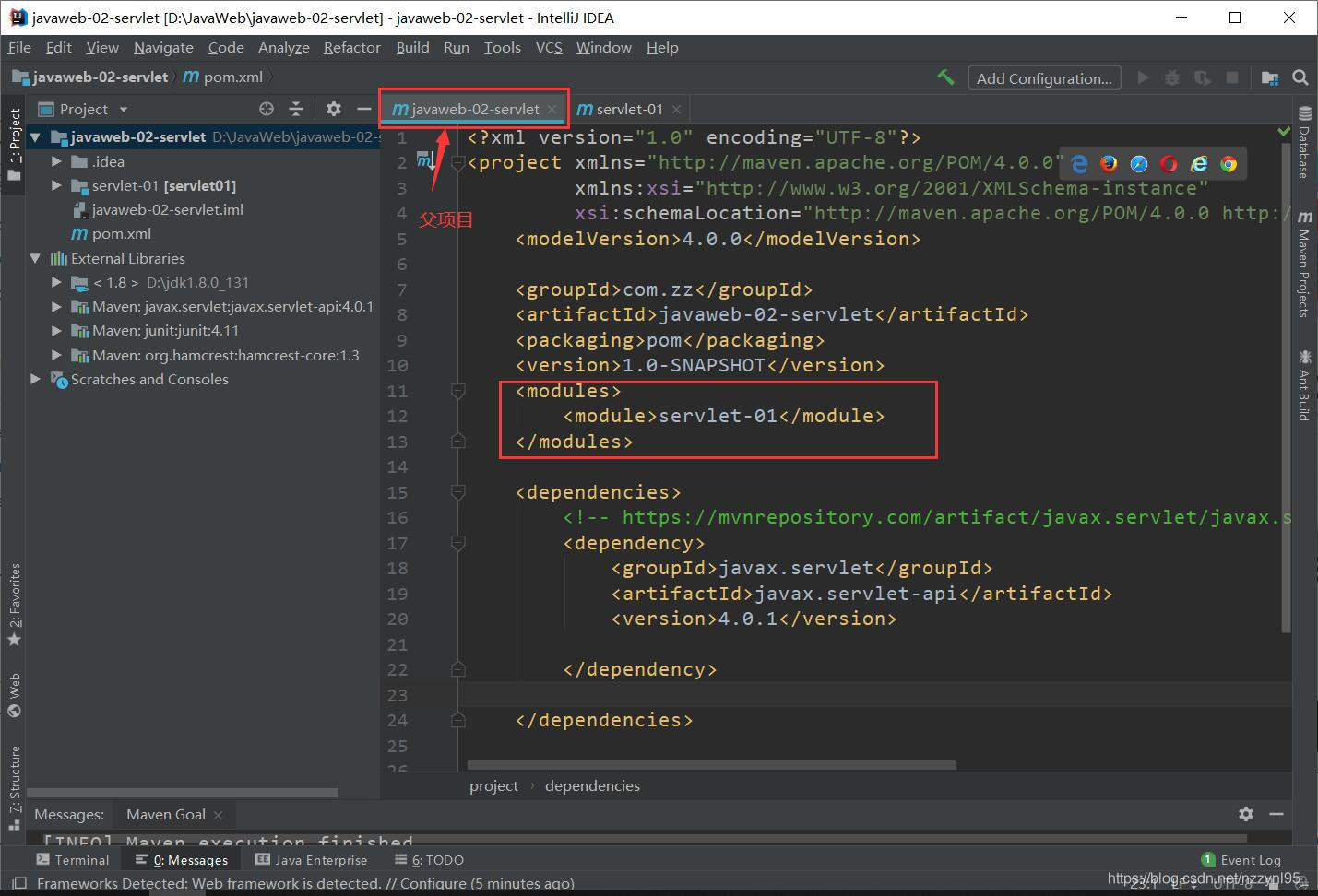
Task: Click the locate/scroll from source target icon
Action: [267, 109]
